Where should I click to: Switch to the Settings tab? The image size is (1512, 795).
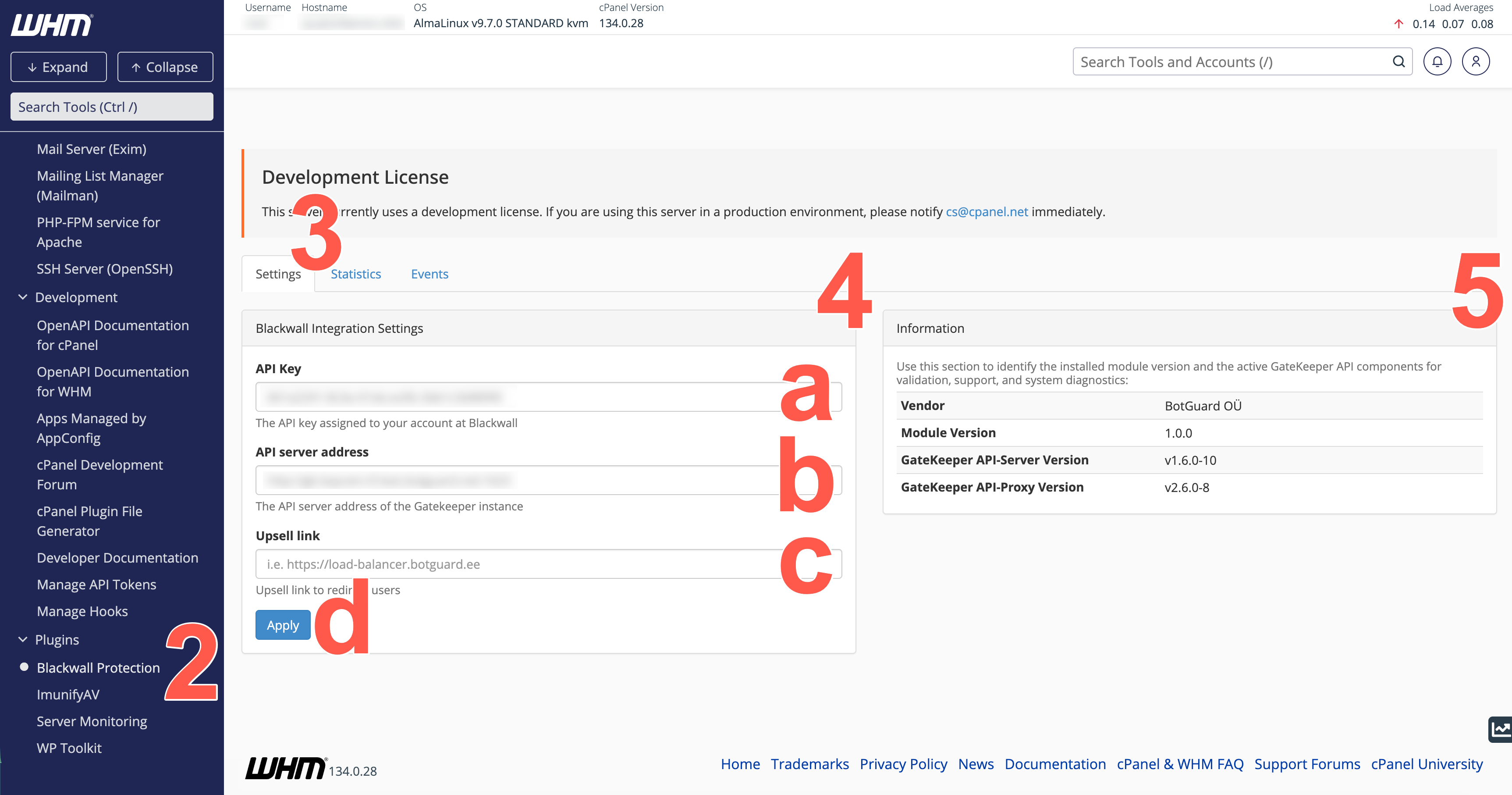point(278,274)
